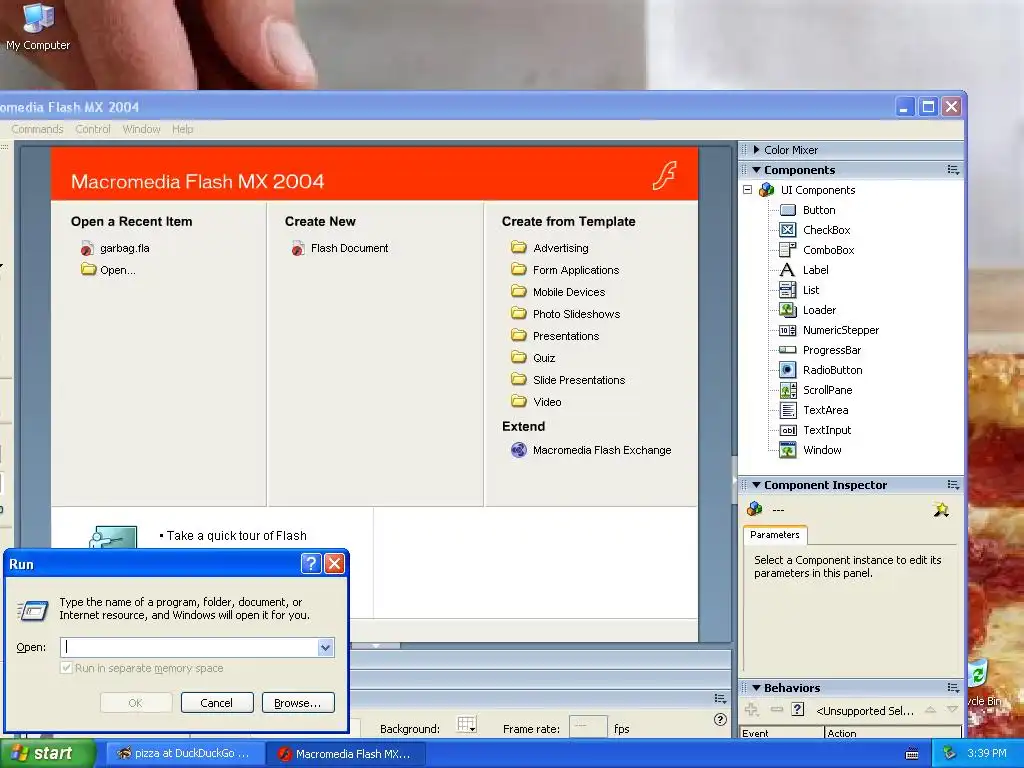The height and width of the screenshot is (768, 1024).
Task: Click Take a quick tour of Flash
Action: click(236, 536)
